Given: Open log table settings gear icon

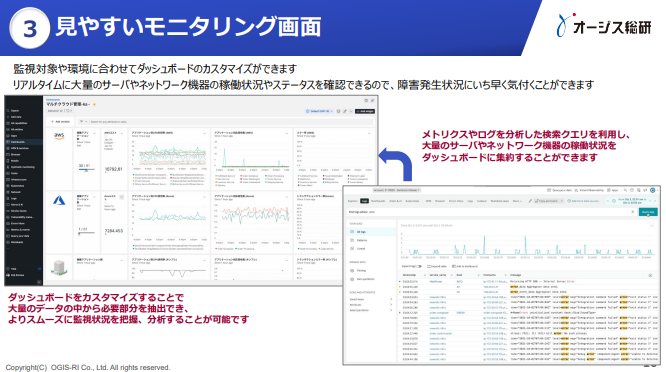Looking at the screenshot, I should tap(650, 275).
